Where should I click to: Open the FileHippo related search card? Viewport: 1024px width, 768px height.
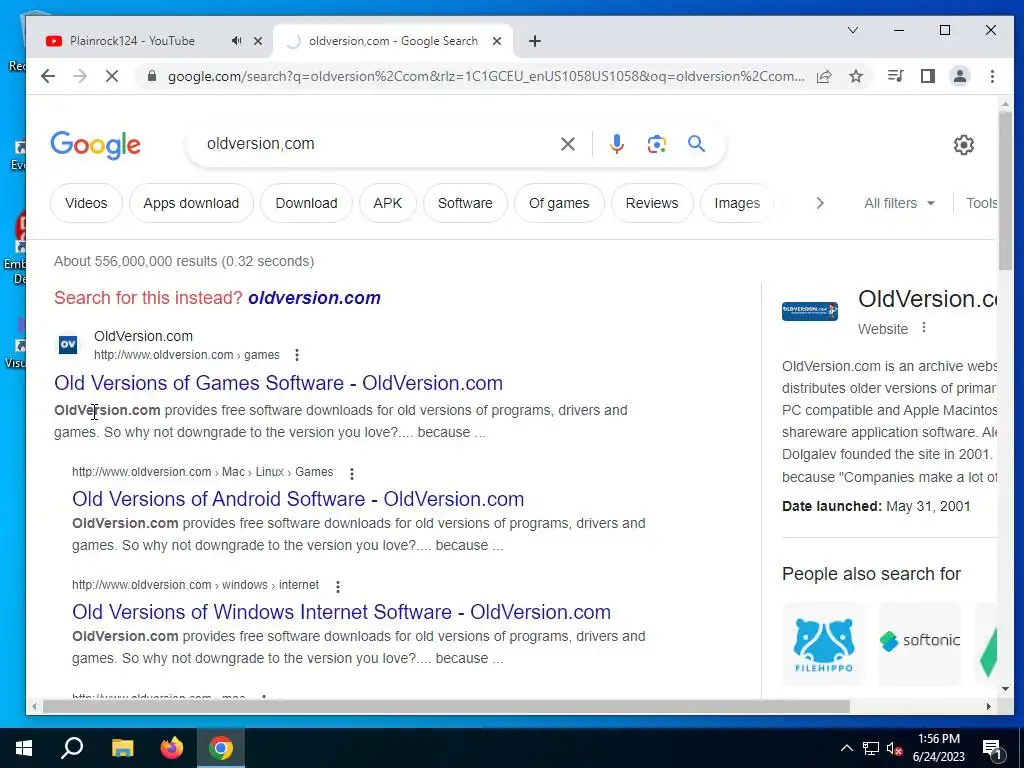pyautogui.click(x=824, y=643)
